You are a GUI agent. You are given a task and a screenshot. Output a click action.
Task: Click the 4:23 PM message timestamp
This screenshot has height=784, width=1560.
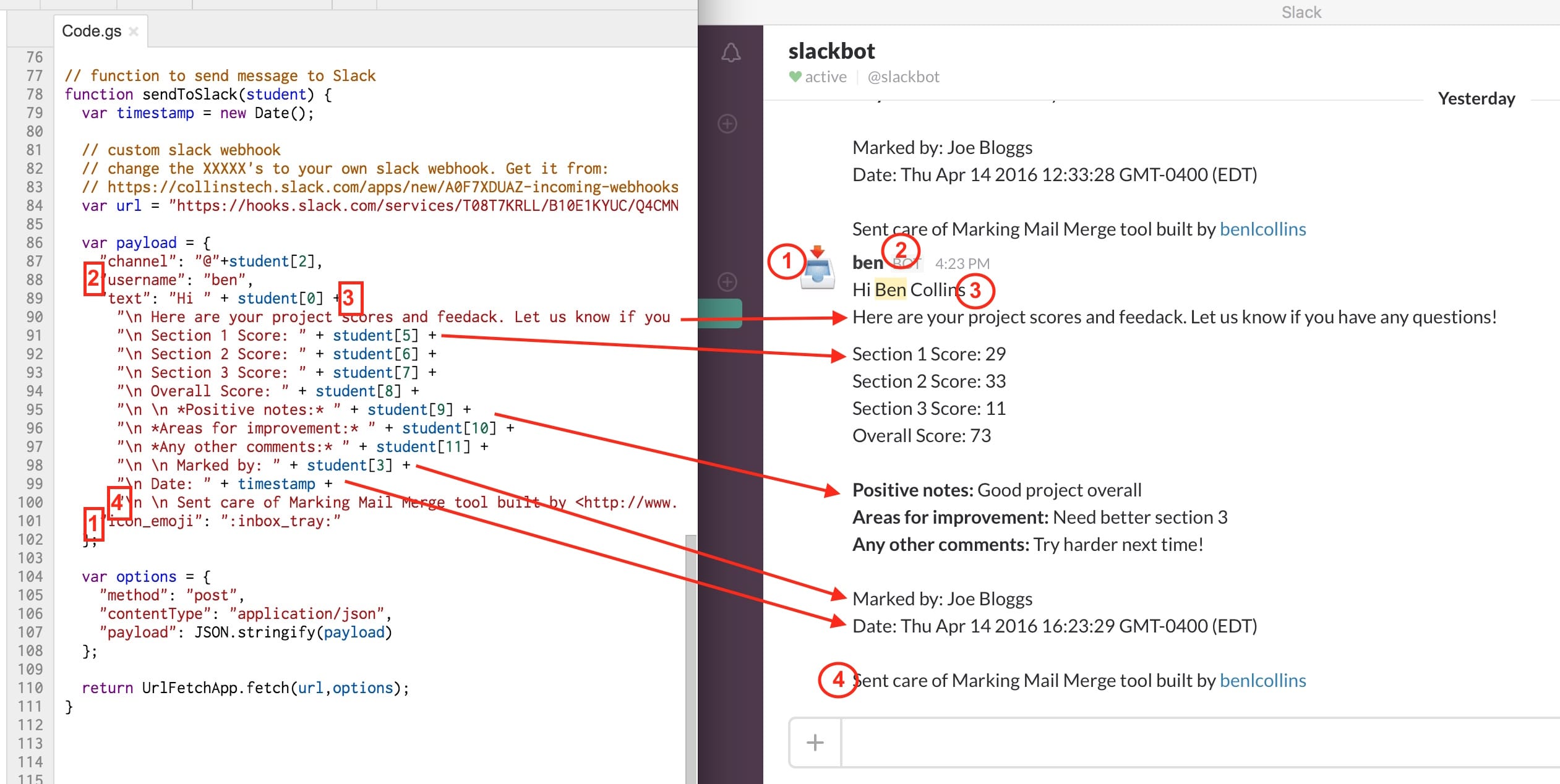(962, 264)
